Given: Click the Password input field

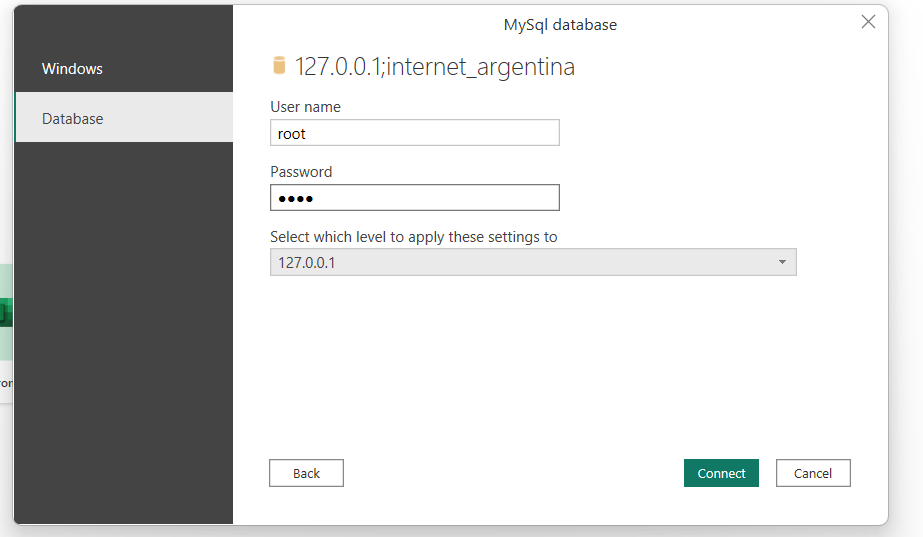Looking at the screenshot, I should 414,198.
